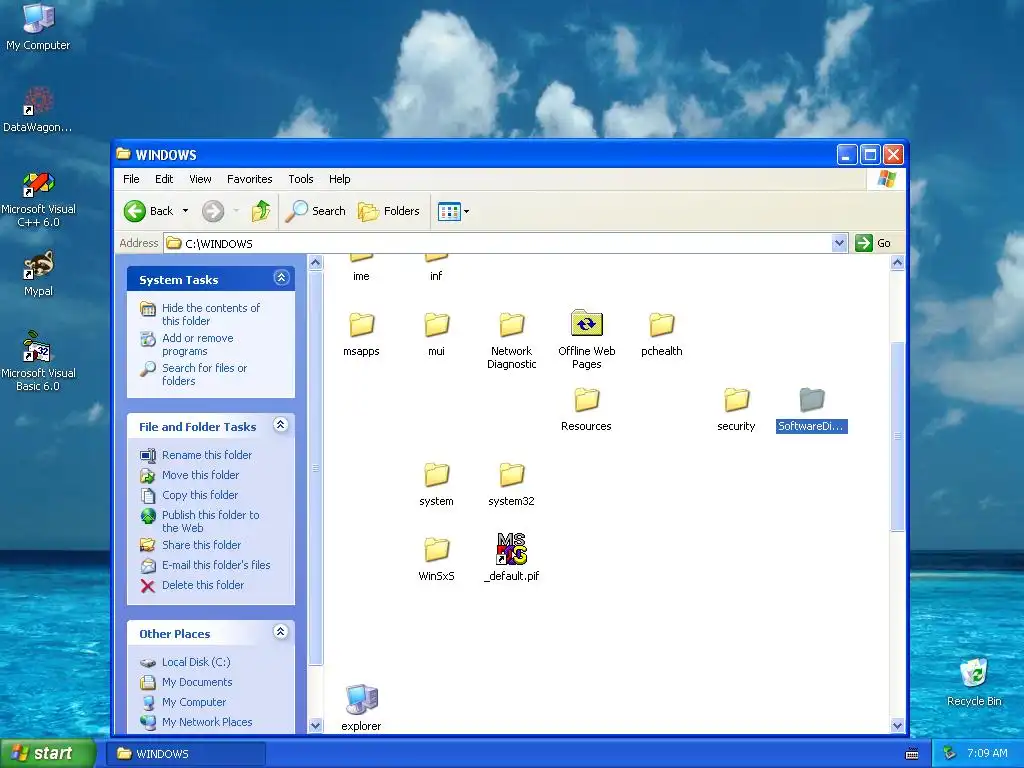Select the SoftwareDistribution folder icon

pyautogui.click(x=812, y=399)
